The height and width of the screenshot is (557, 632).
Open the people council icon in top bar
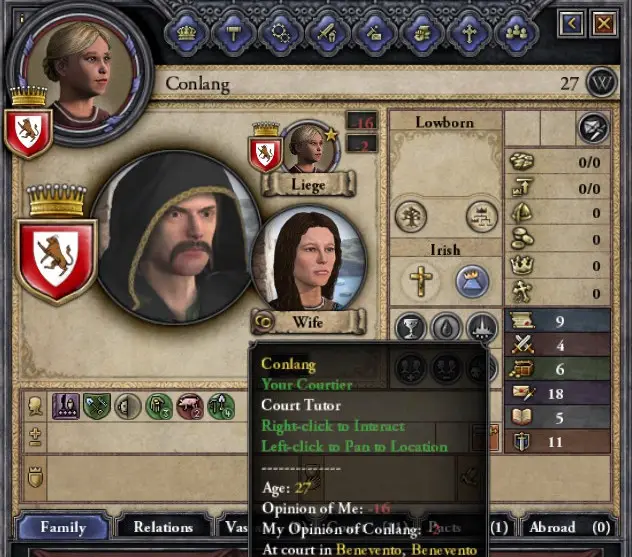[516, 33]
